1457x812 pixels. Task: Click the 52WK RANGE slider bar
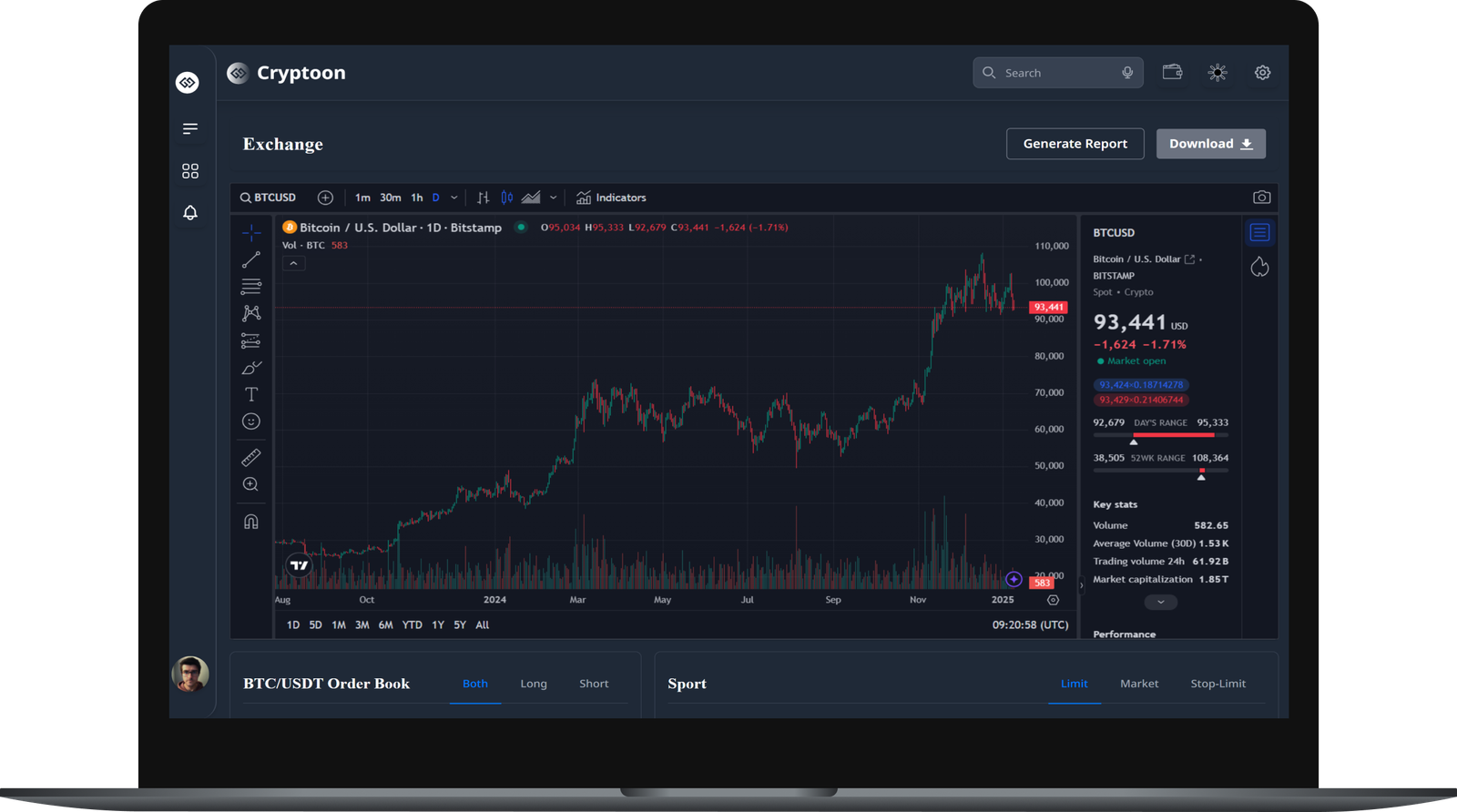pos(1160,471)
